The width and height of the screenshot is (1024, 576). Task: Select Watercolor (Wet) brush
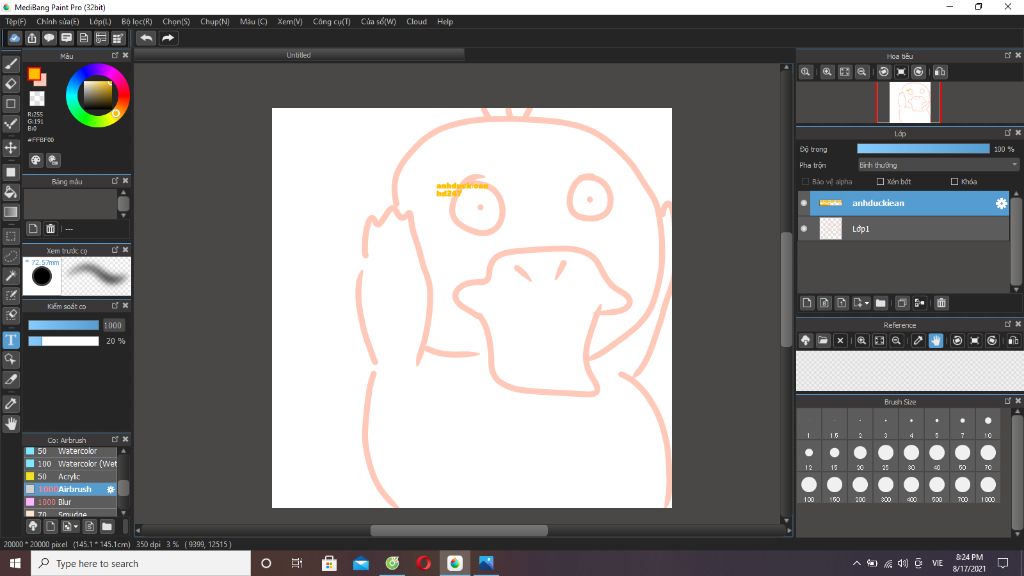pyautogui.click(x=71, y=464)
